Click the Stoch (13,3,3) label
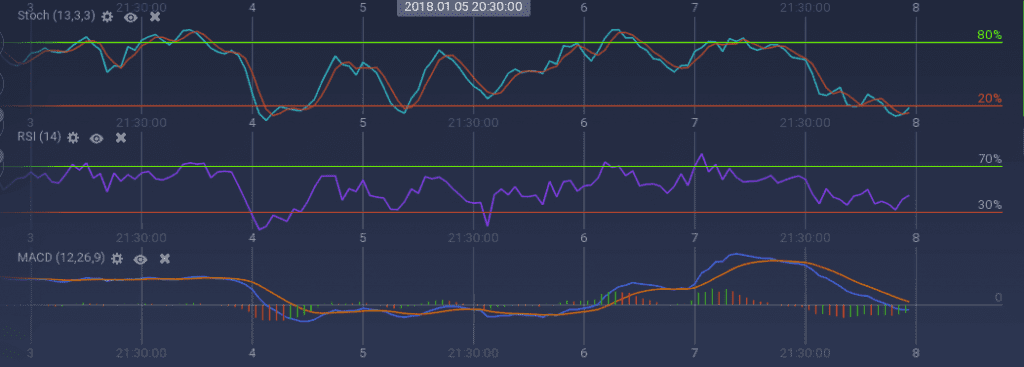Viewport: 1024px width, 367px height. point(56,16)
